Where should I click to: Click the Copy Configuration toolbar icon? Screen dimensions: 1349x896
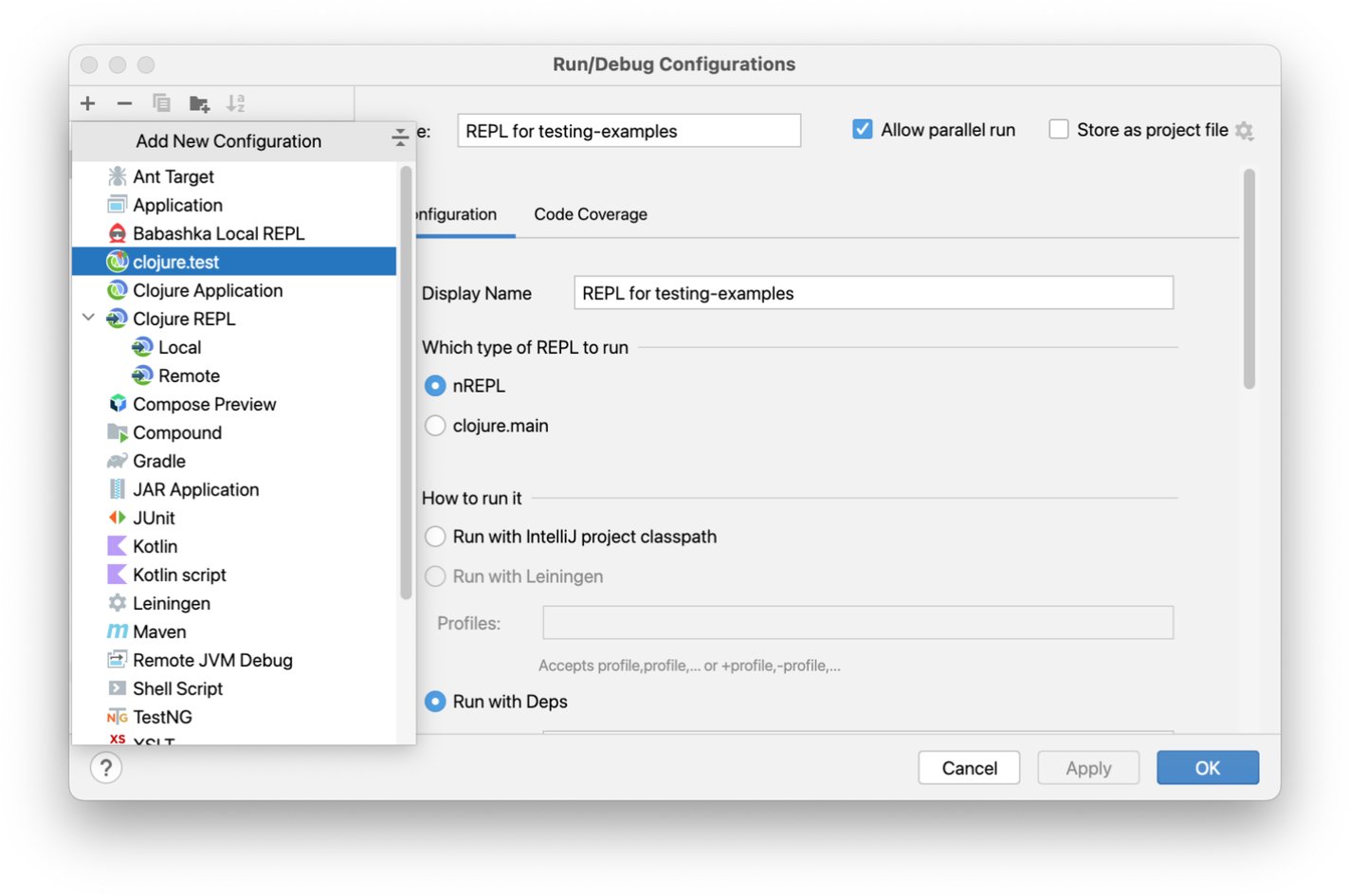[x=161, y=103]
